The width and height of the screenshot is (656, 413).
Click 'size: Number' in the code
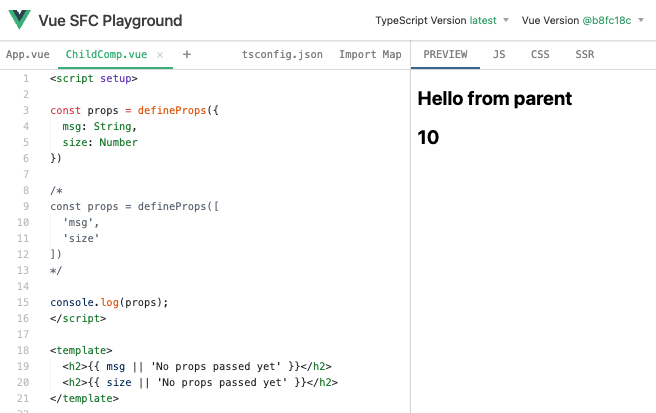[100, 142]
